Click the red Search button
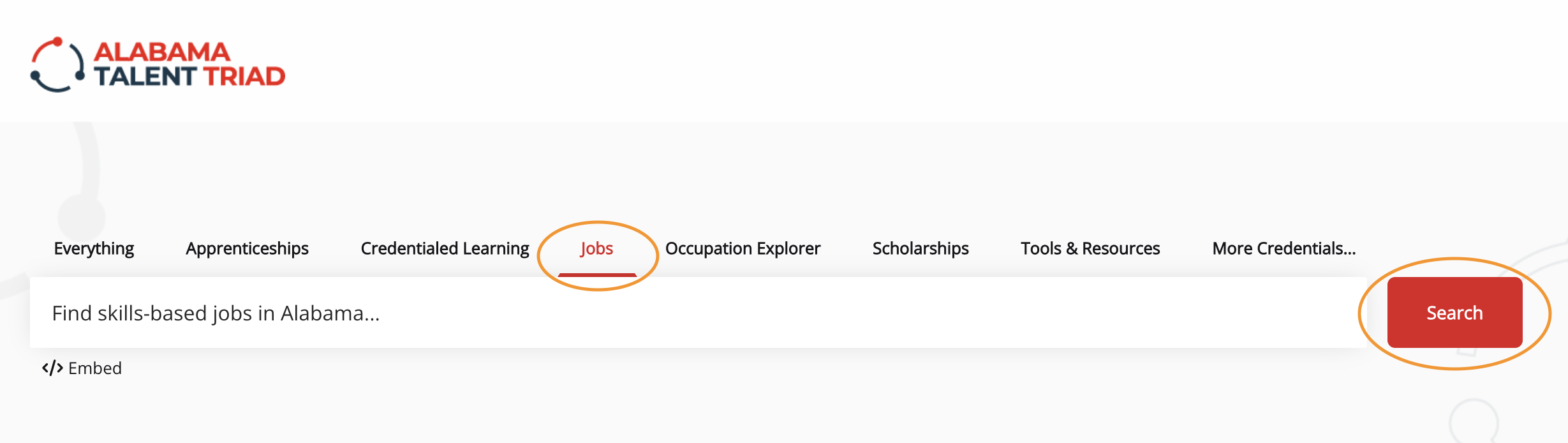Viewport: 1568px width, 443px height. coord(1454,313)
